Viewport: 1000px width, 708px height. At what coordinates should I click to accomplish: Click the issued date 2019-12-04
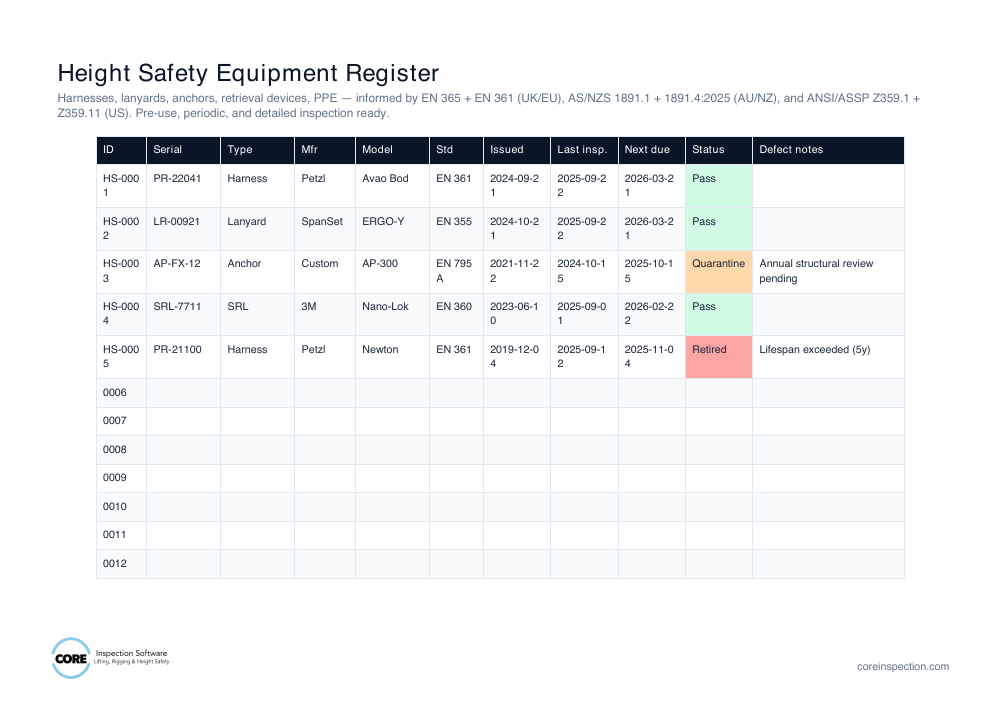click(517, 357)
